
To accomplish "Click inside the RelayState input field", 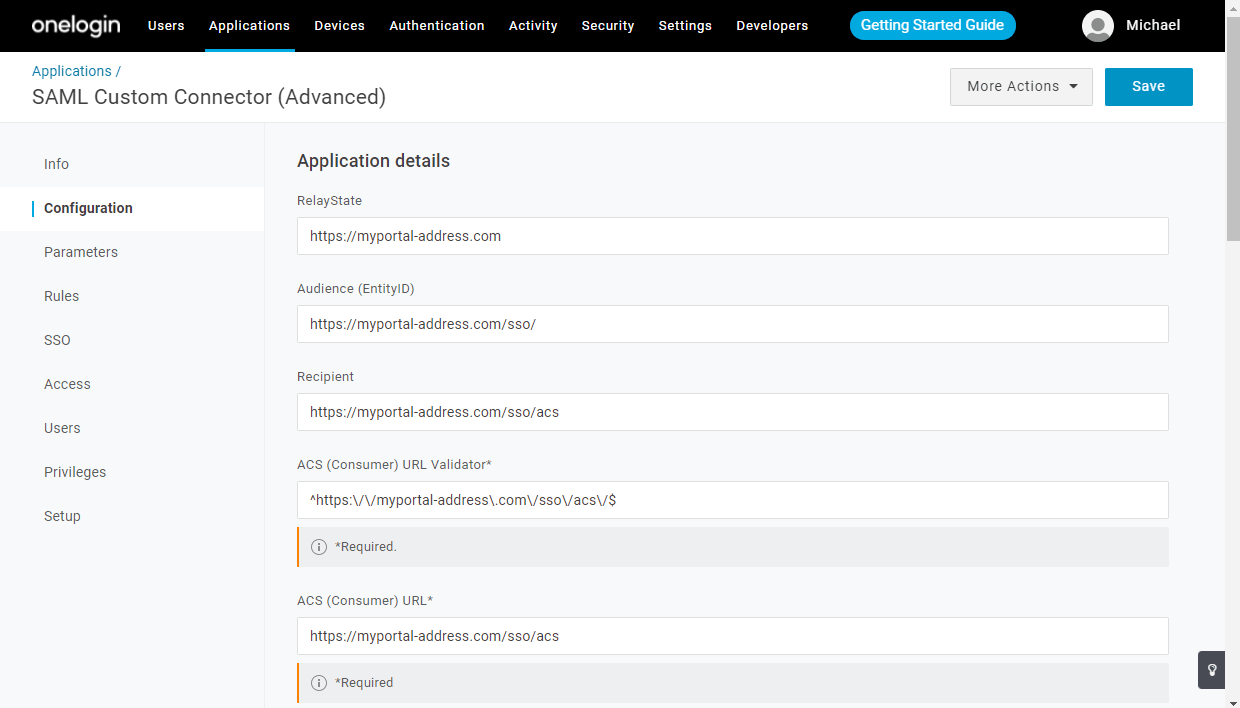I will pos(732,236).
